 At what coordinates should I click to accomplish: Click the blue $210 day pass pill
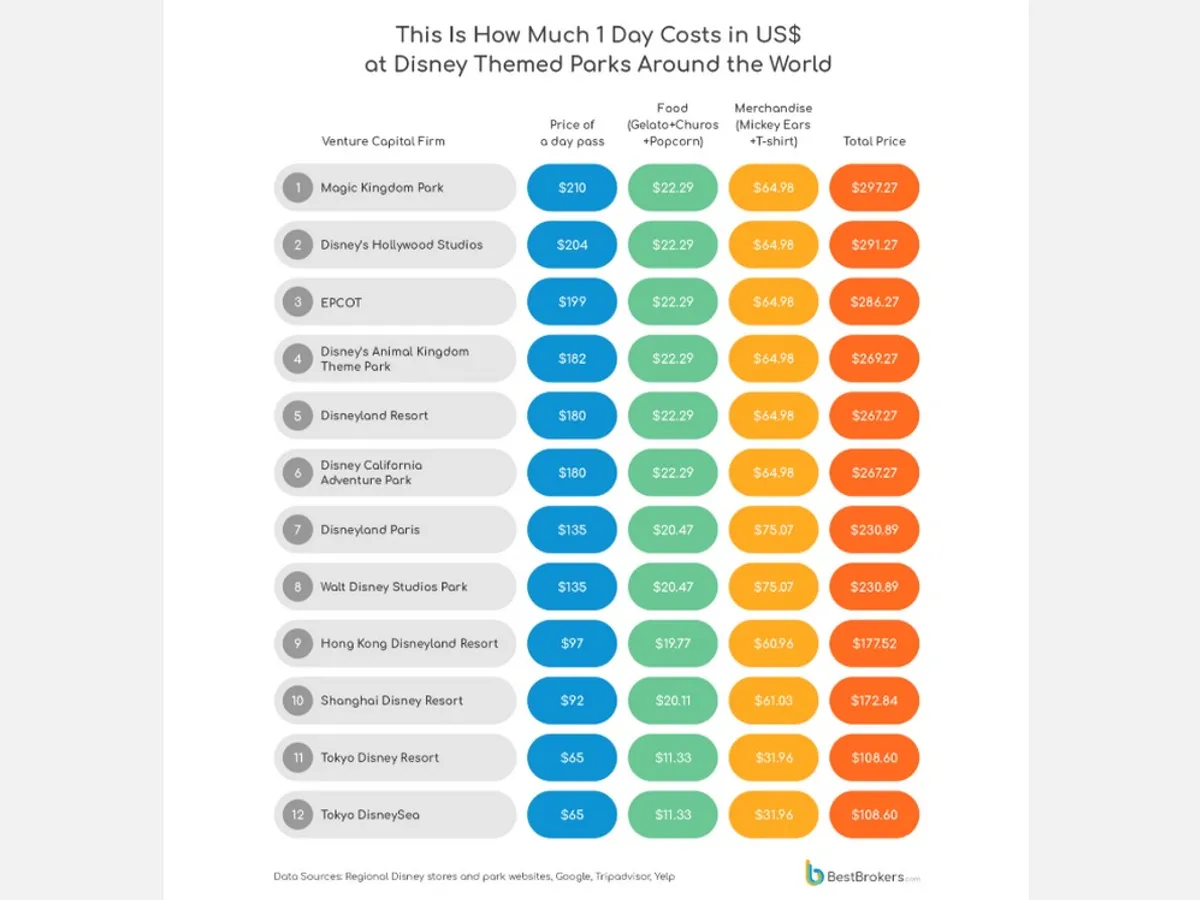[x=572, y=187]
